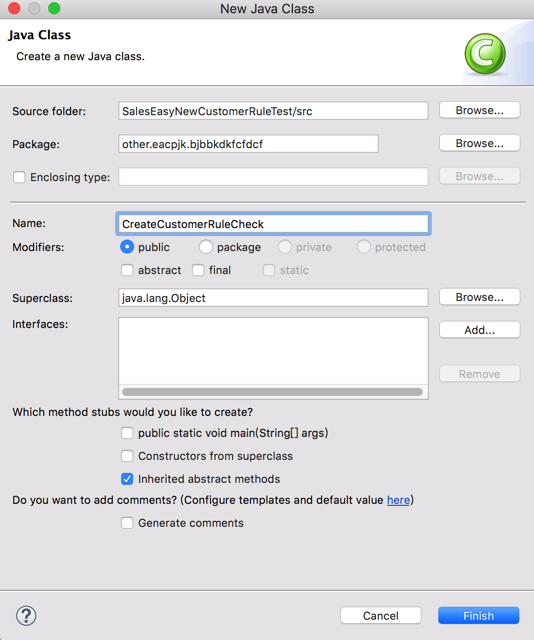
Task: Click the green Java class icon
Action: pyautogui.click(x=485, y=54)
